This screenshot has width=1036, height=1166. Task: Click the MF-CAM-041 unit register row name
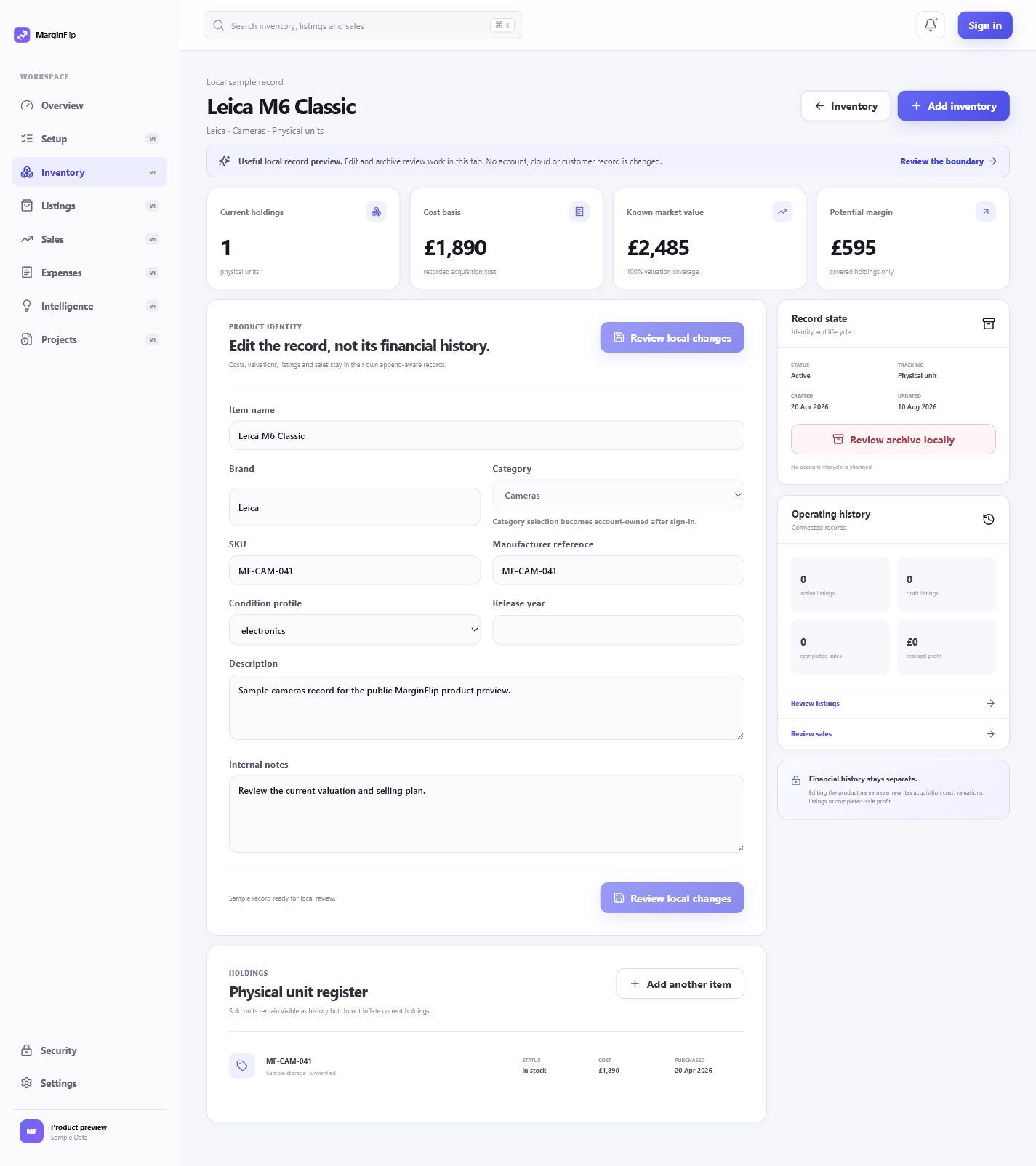pyautogui.click(x=289, y=1061)
